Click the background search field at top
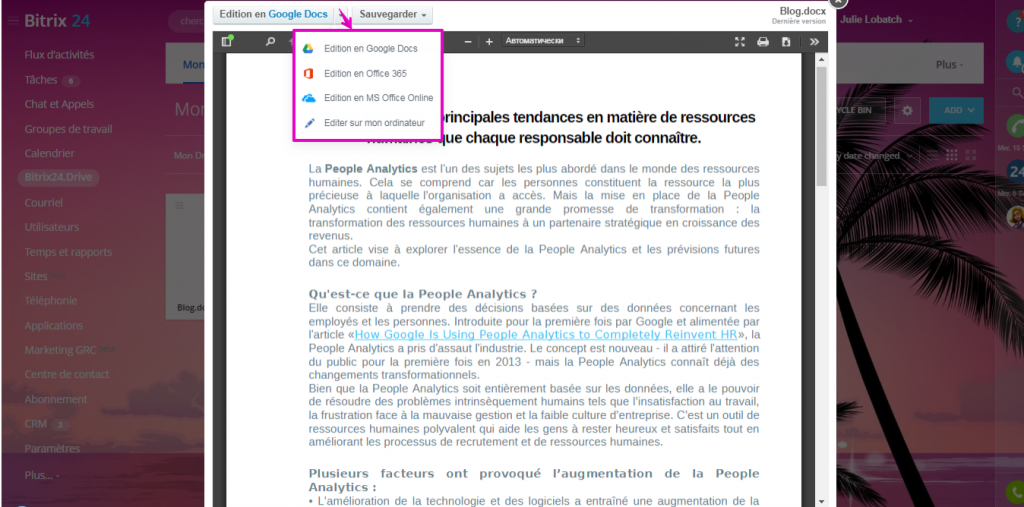Viewport: 1024px width, 507px height. click(x=186, y=21)
